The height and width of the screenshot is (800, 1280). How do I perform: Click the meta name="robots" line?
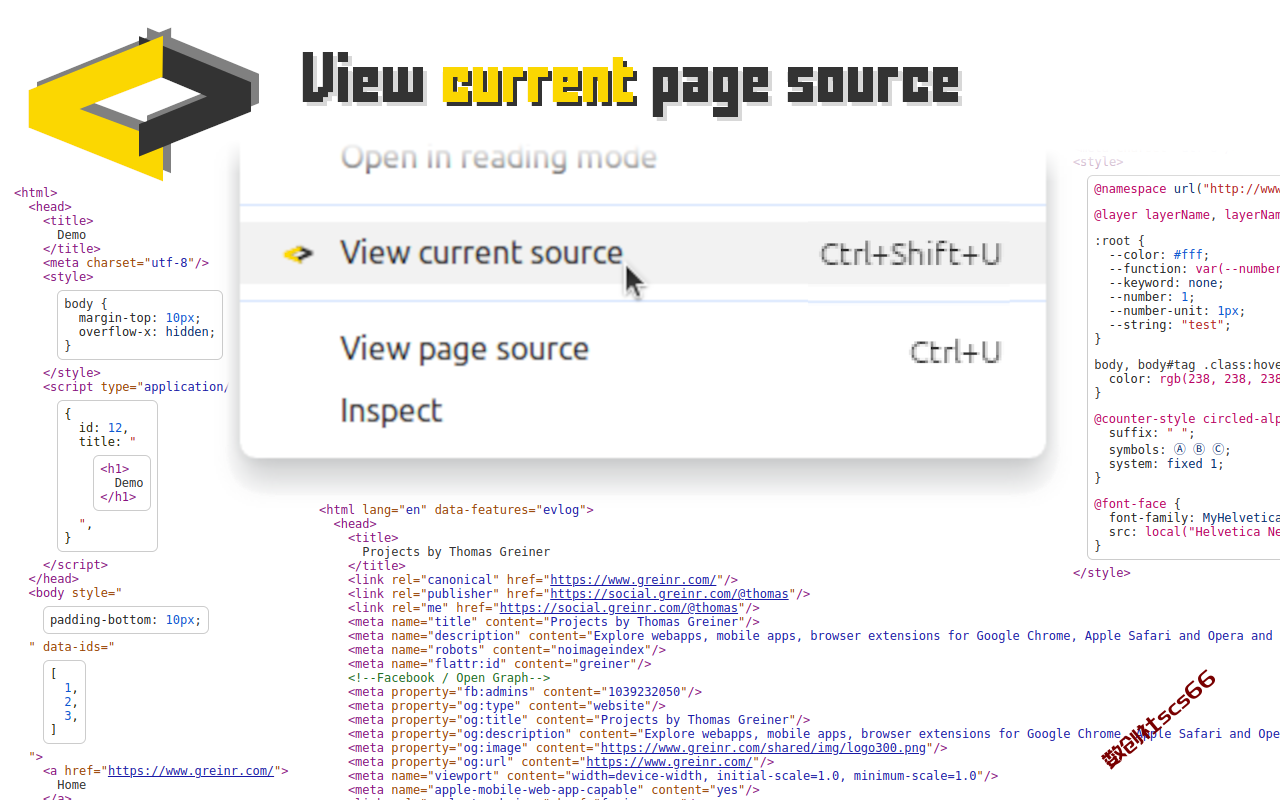click(507, 650)
